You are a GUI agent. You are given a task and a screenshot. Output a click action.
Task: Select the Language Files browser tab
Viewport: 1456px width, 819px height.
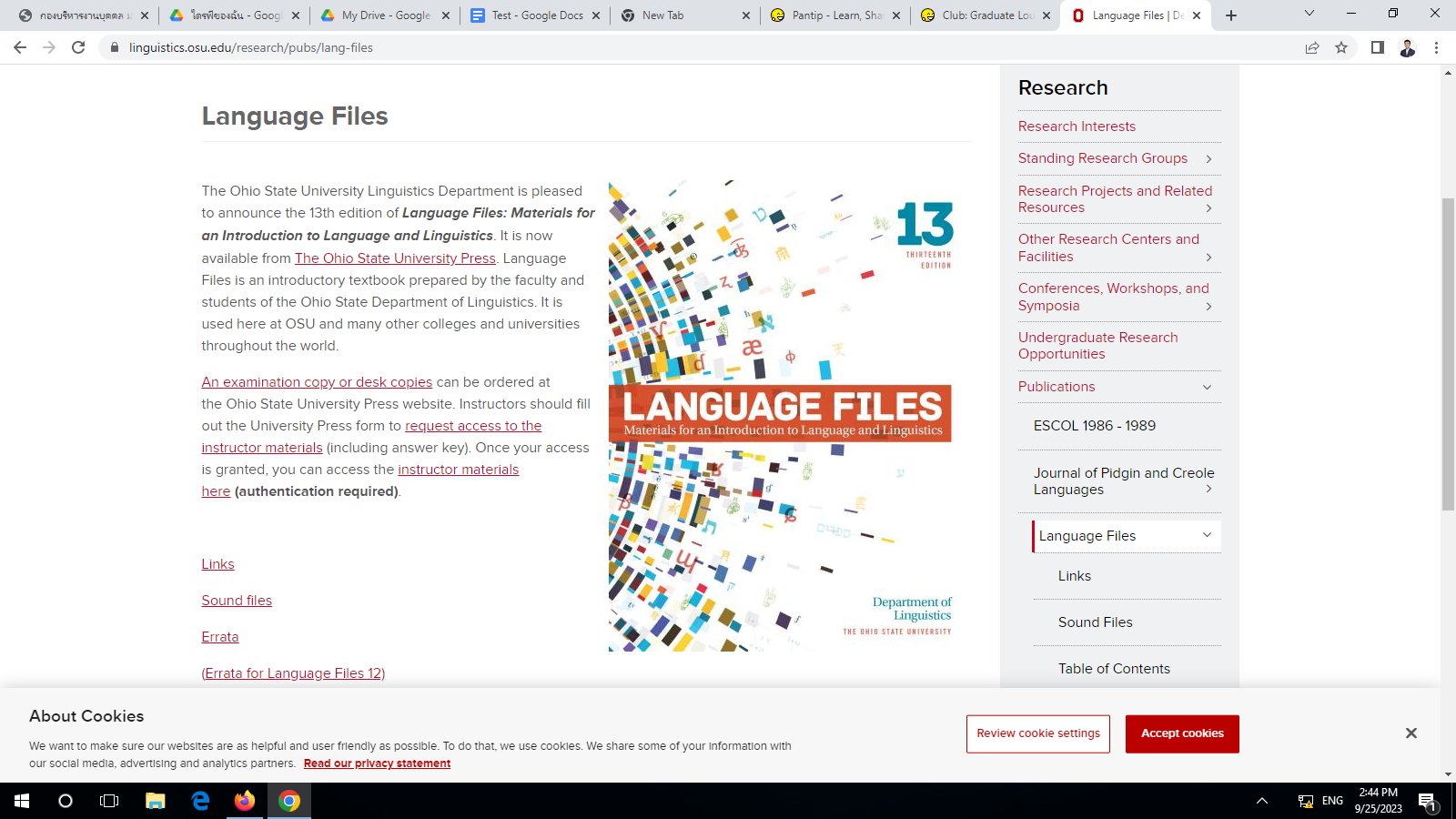pyautogui.click(x=1136, y=15)
